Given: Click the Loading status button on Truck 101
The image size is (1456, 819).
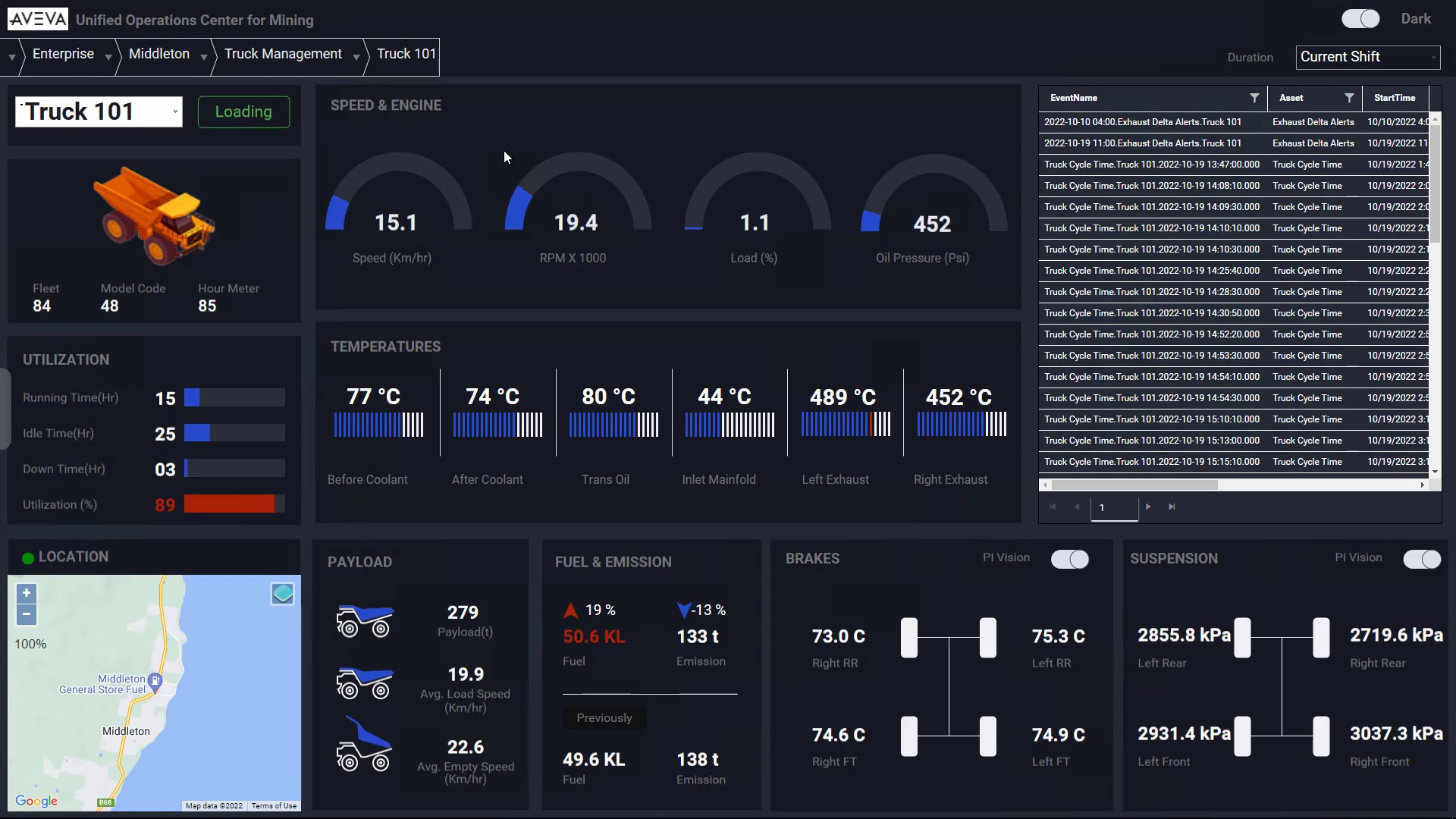Looking at the screenshot, I should 243,111.
